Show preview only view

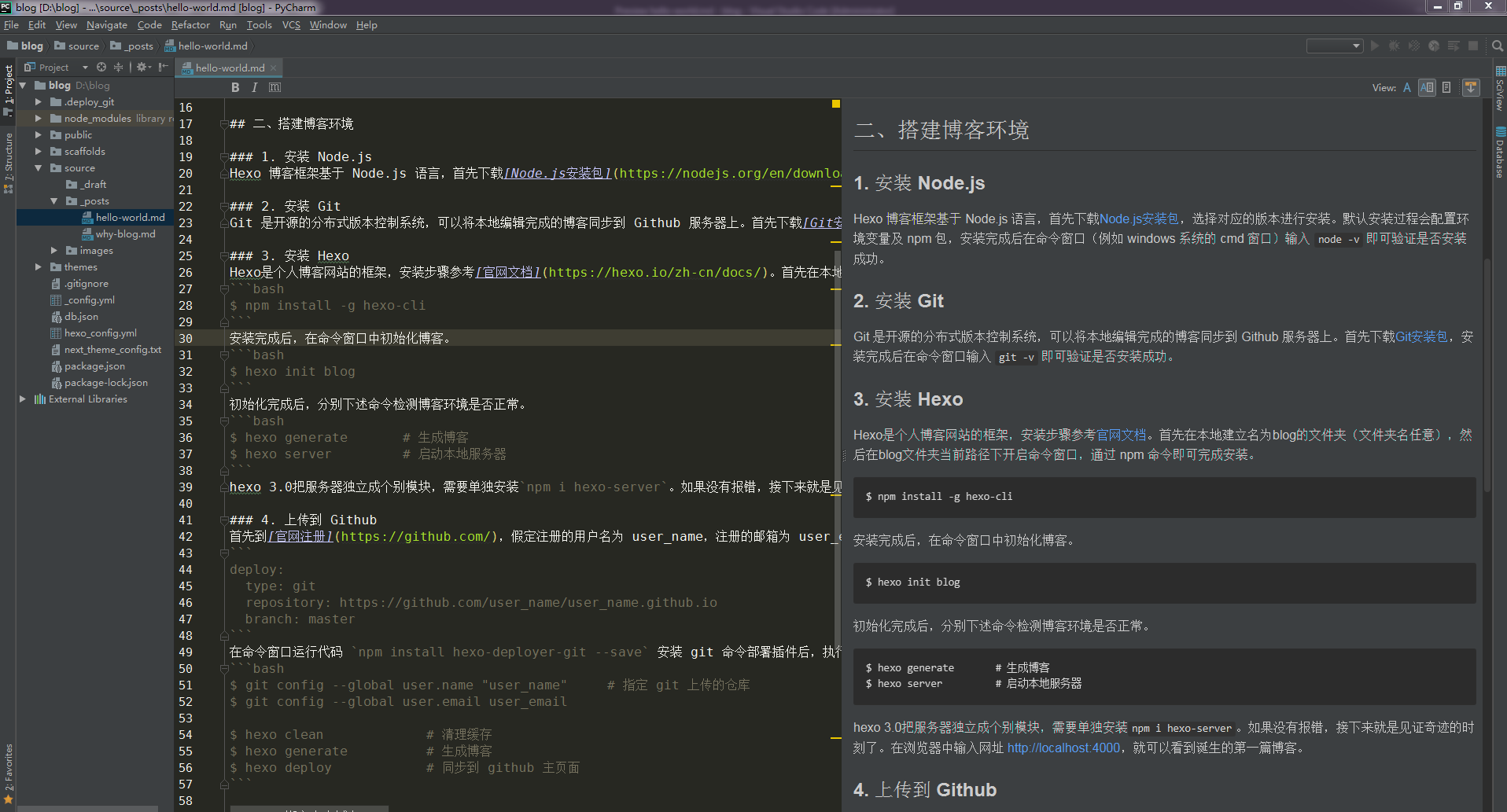[x=1446, y=87]
